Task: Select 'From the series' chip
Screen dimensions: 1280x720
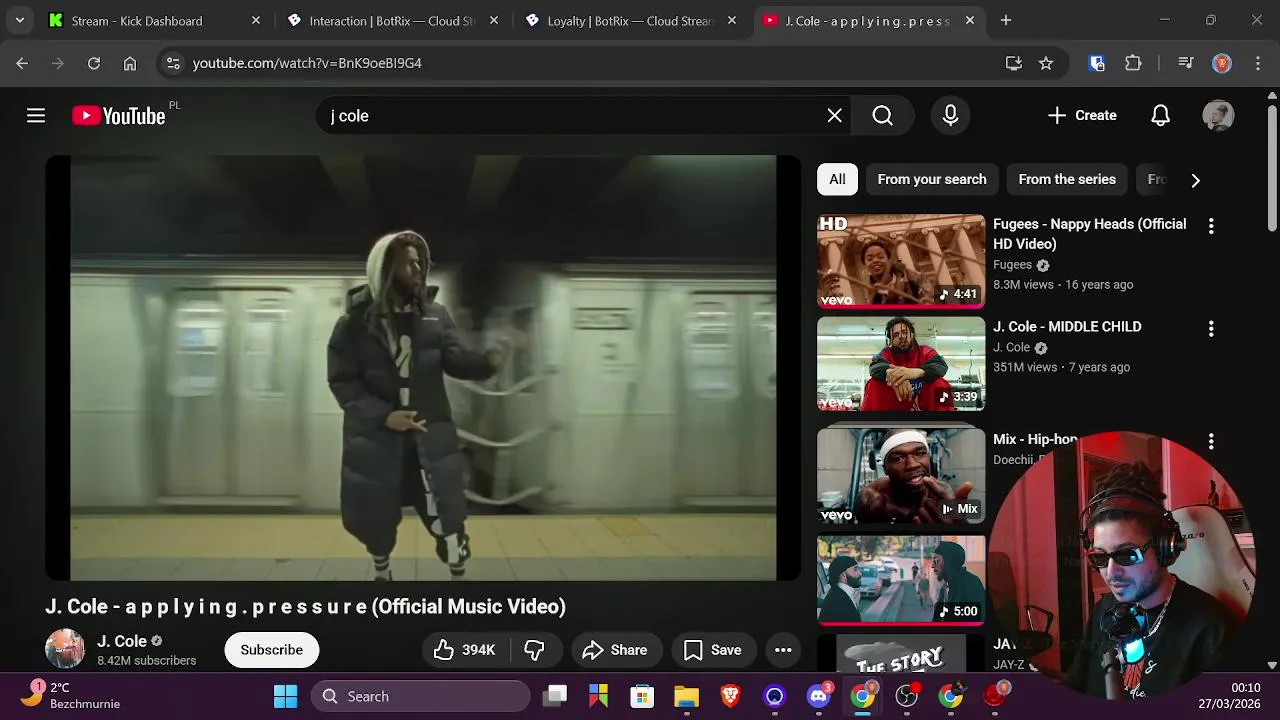Action: [1067, 180]
